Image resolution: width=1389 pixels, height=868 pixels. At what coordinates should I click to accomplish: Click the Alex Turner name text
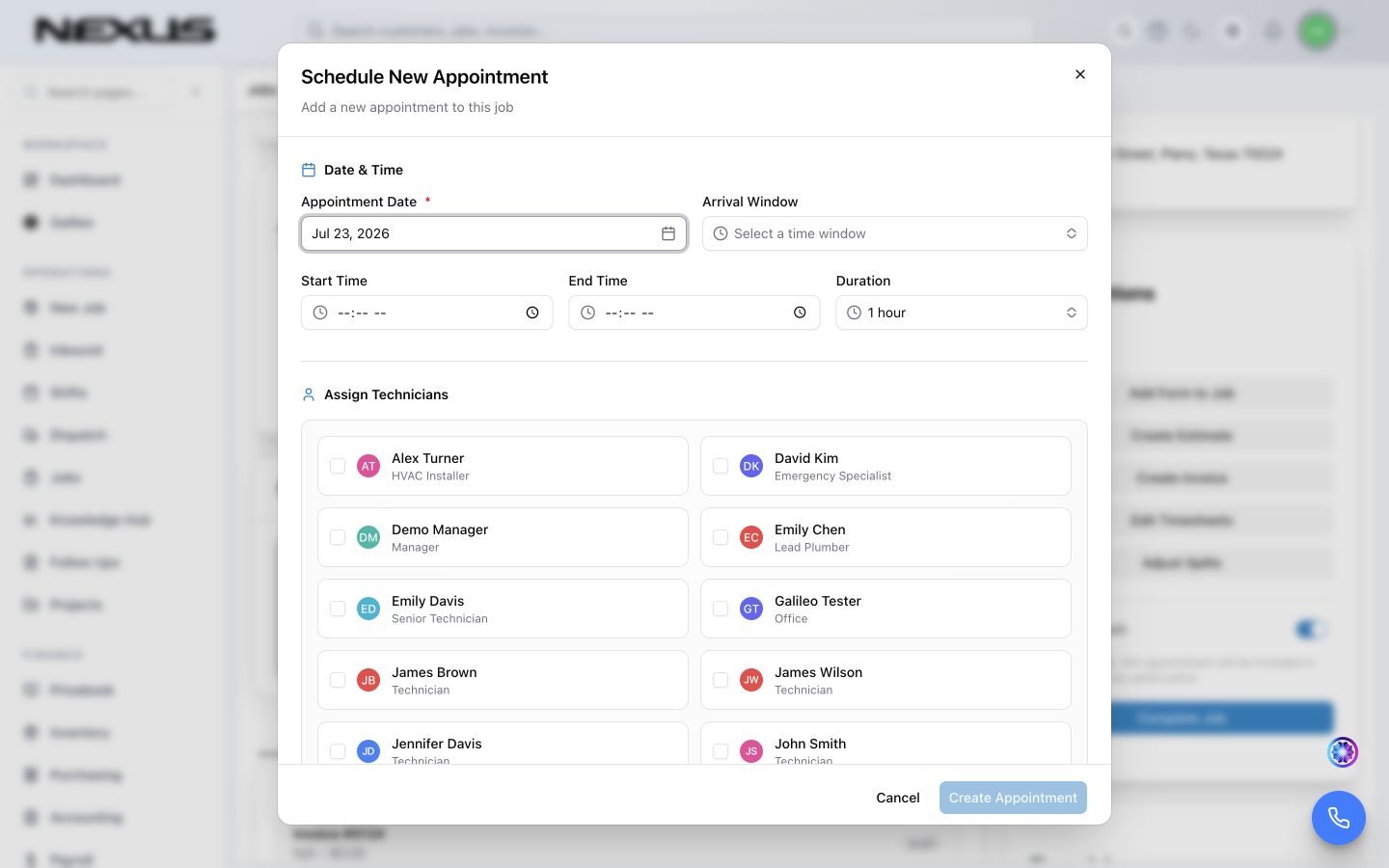pyautogui.click(x=428, y=458)
